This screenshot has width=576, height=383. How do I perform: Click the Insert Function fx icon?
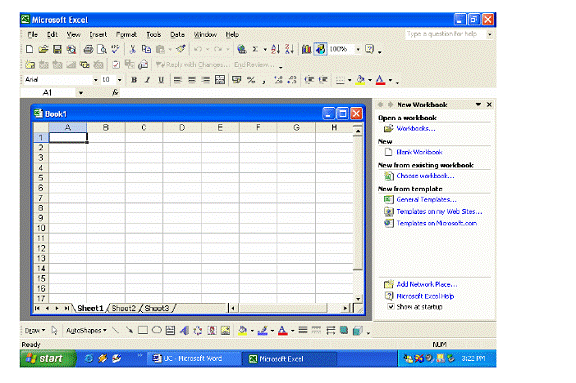pos(115,93)
